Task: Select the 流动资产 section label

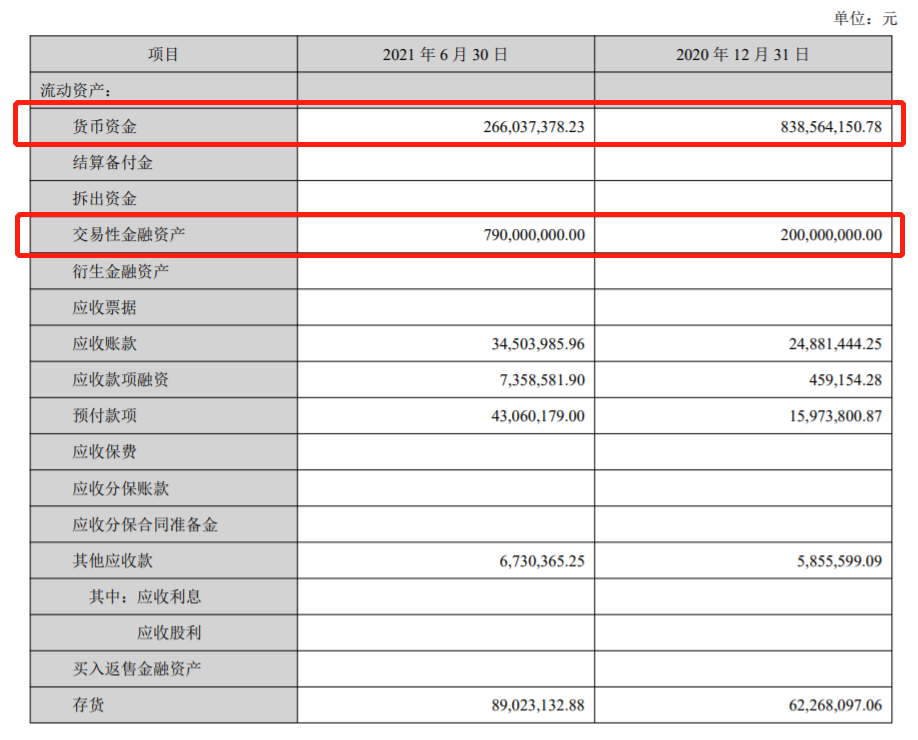Action: point(76,90)
